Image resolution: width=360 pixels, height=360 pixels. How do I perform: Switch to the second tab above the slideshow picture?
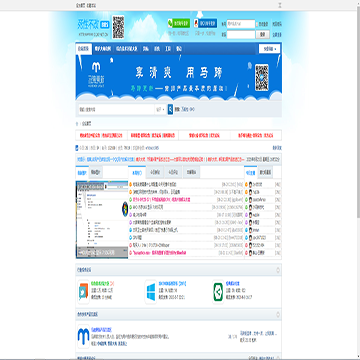pos(95,172)
